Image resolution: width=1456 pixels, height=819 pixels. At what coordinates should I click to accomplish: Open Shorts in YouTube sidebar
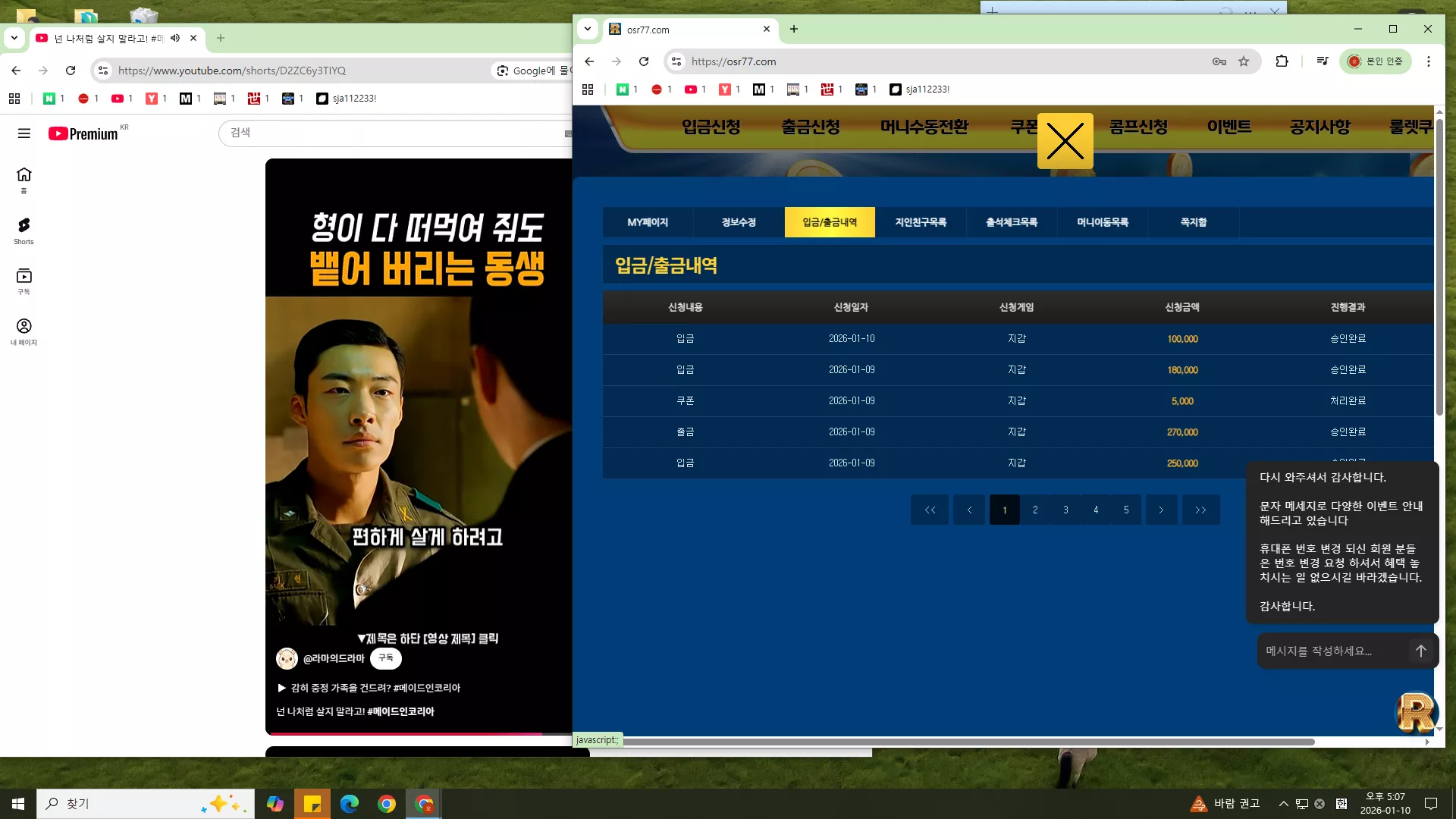pos(24,231)
